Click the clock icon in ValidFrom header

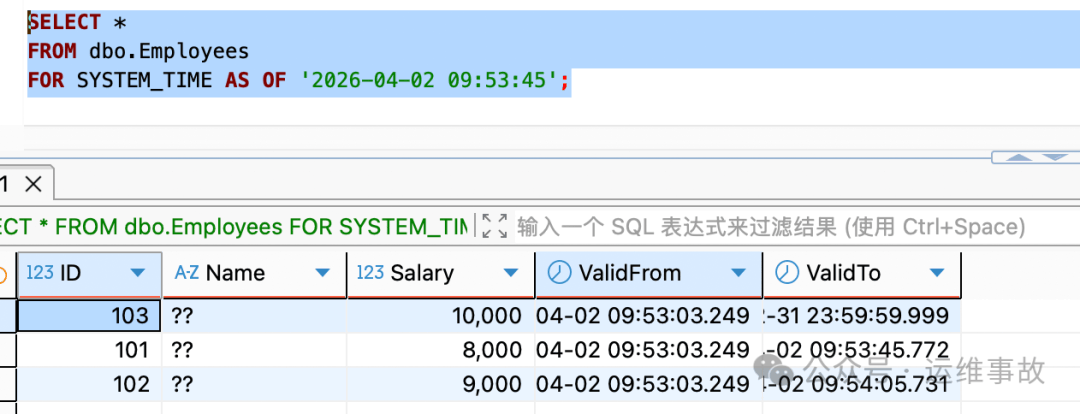(561, 273)
